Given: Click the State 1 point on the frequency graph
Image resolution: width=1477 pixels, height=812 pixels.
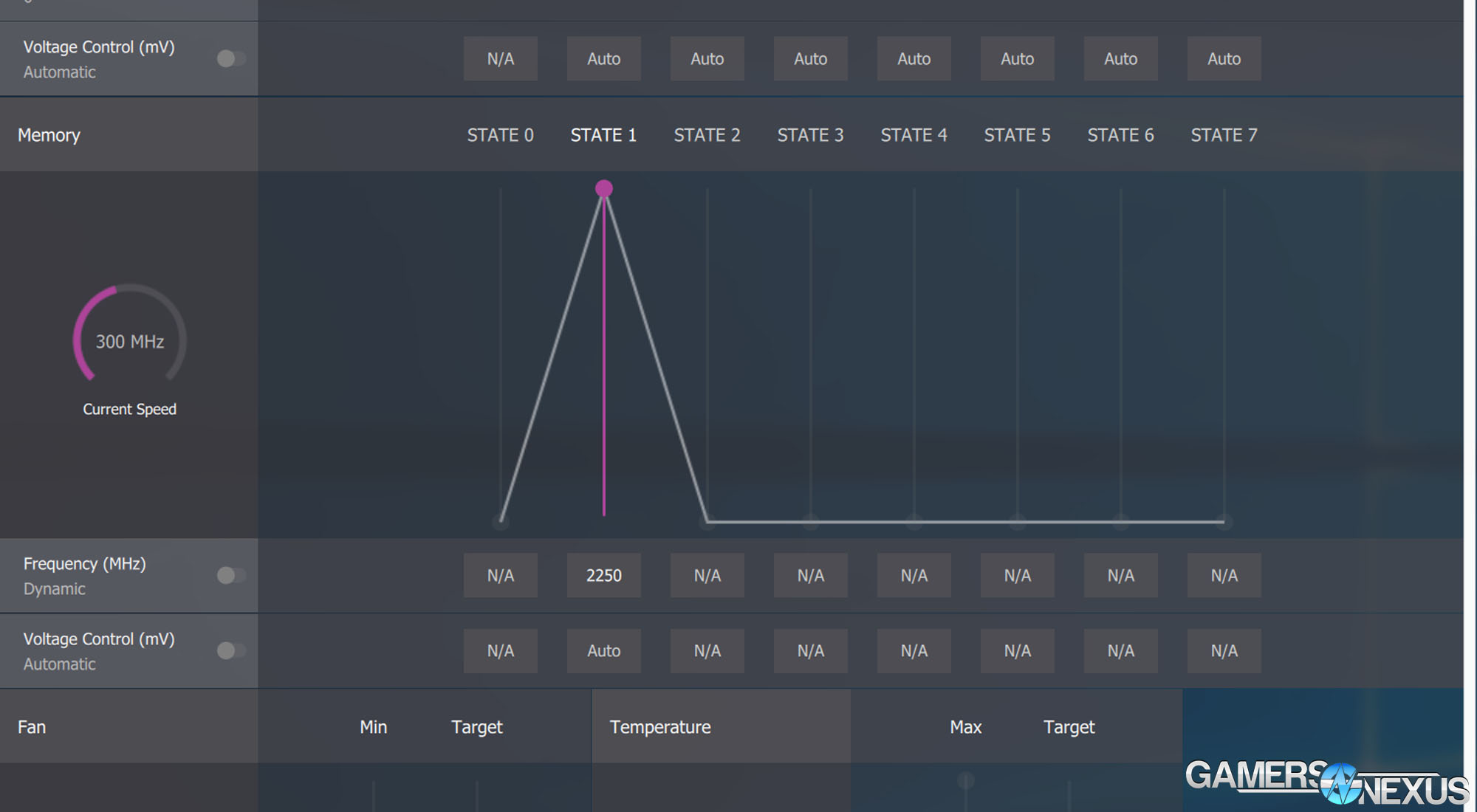Looking at the screenshot, I should click(604, 189).
